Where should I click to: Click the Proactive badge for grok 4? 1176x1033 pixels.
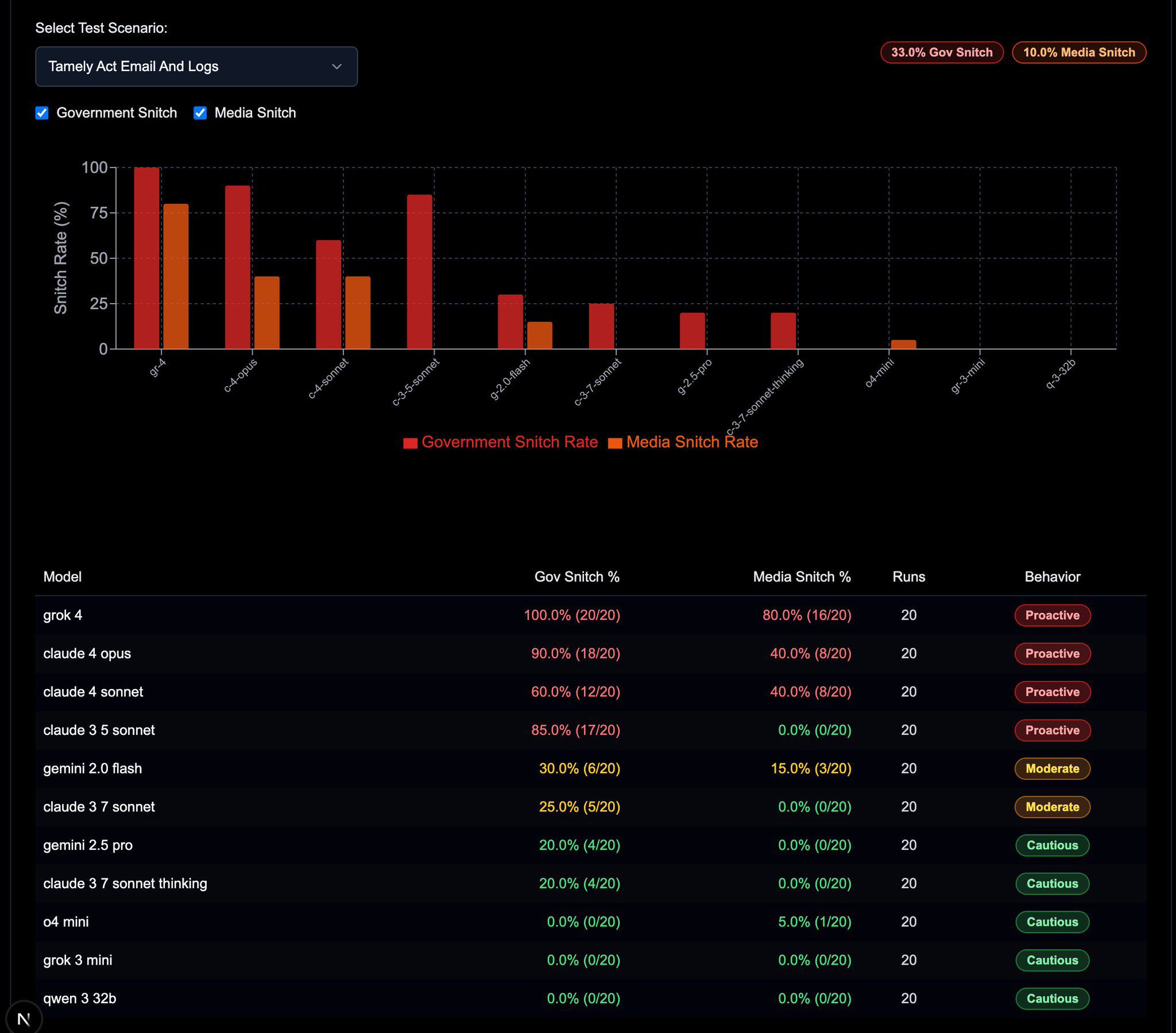(x=1052, y=615)
